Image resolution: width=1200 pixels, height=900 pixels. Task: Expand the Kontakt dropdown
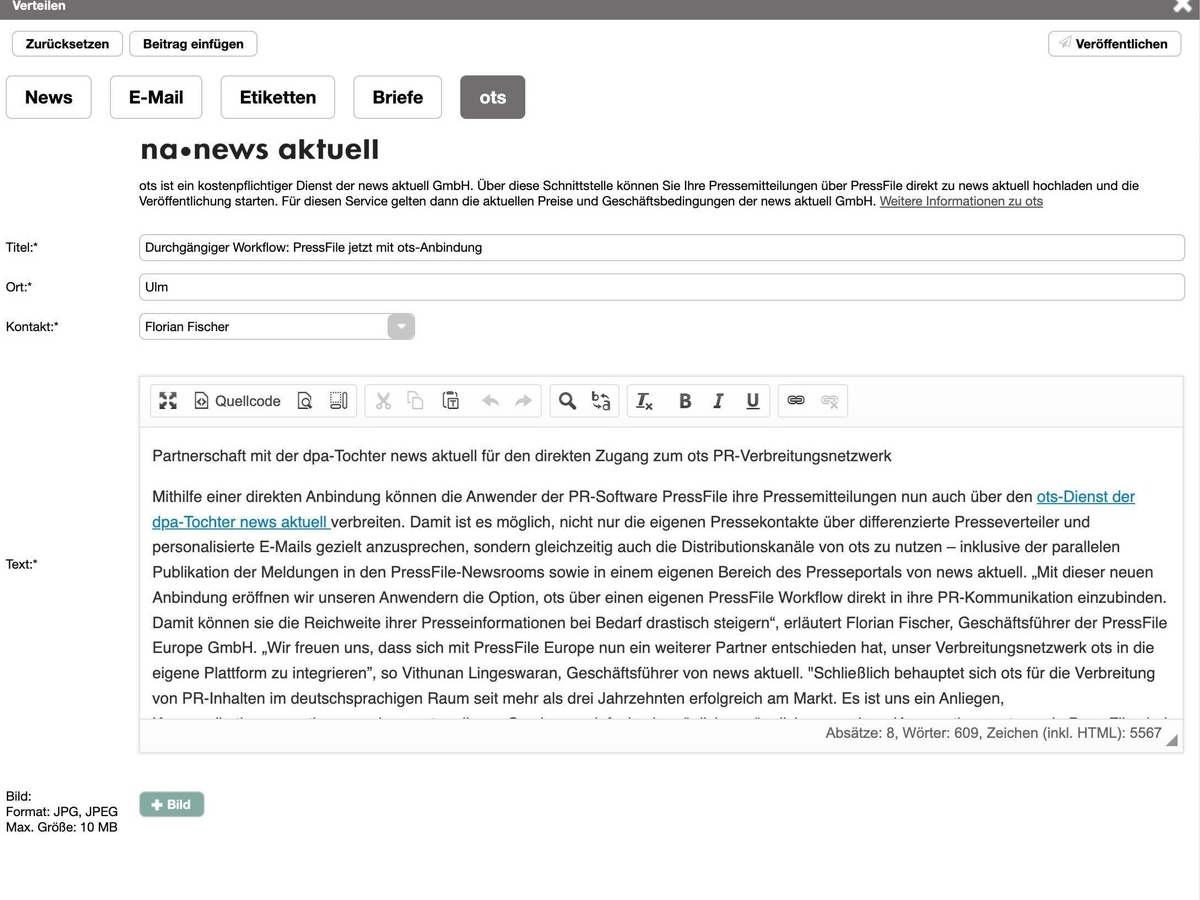click(401, 326)
